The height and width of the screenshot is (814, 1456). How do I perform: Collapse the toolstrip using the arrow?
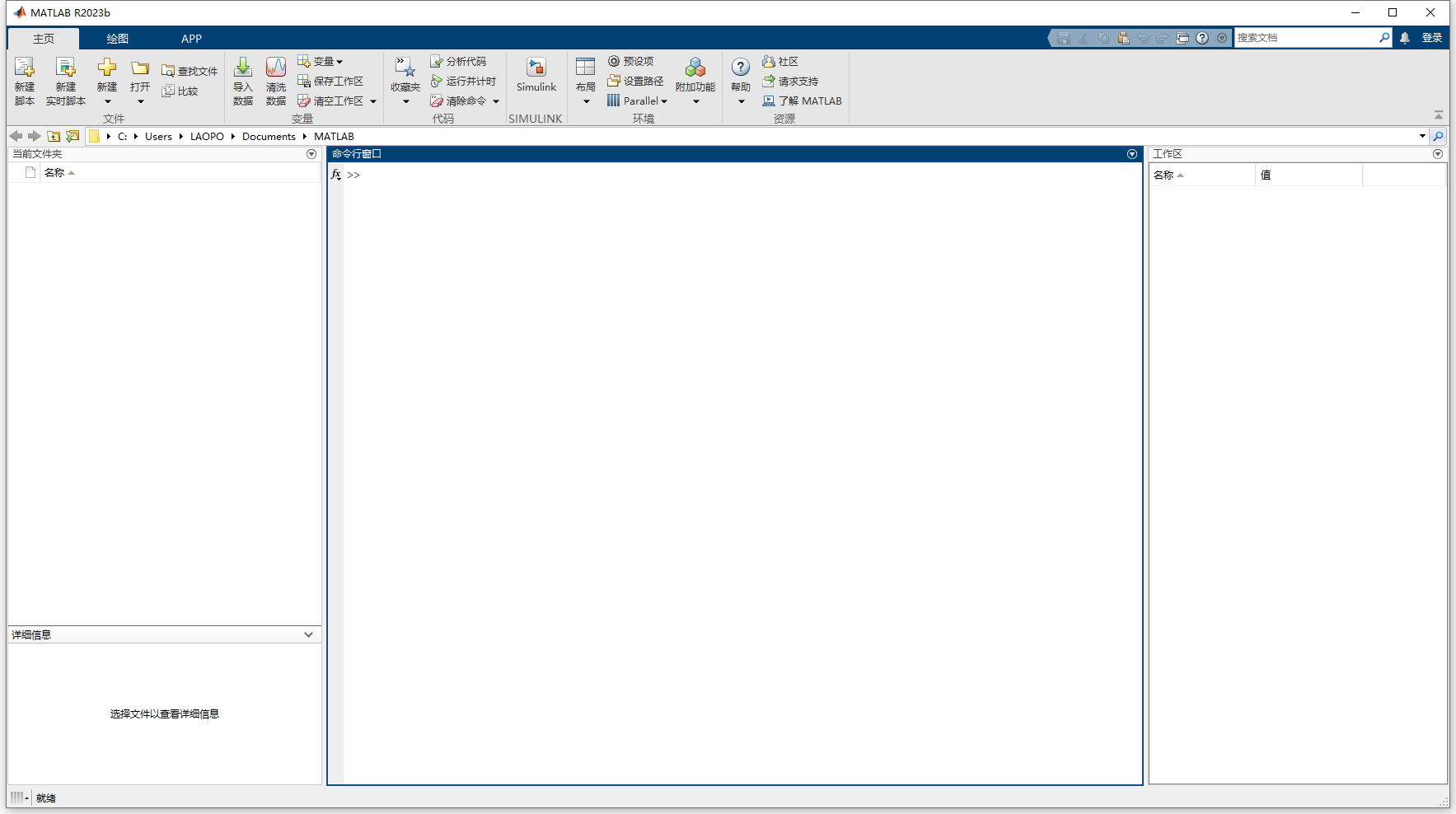click(x=1439, y=115)
